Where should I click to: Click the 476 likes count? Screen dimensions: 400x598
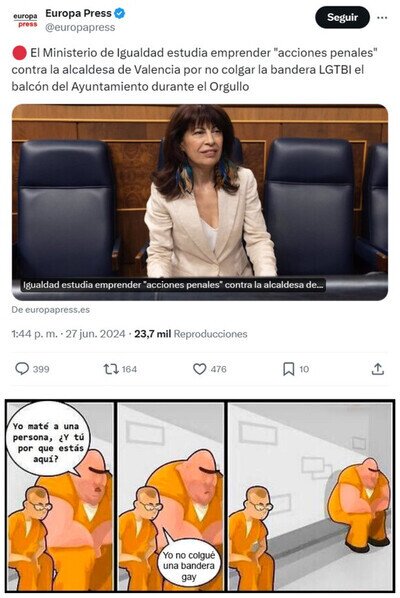click(218, 369)
